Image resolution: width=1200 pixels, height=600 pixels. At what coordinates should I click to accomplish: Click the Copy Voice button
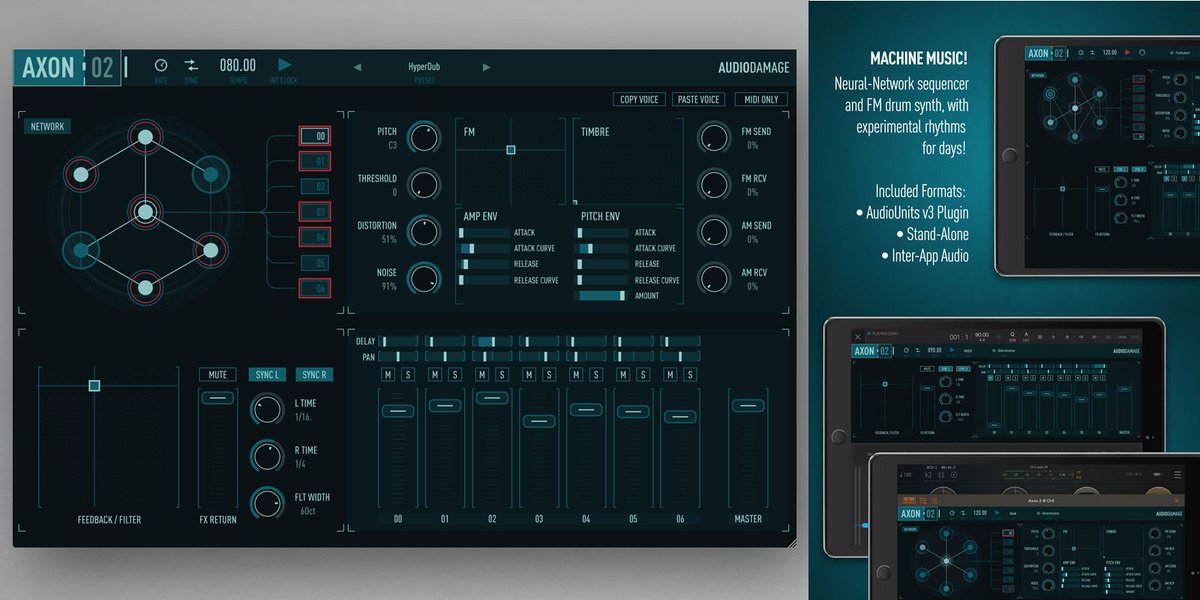tap(640, 99)
